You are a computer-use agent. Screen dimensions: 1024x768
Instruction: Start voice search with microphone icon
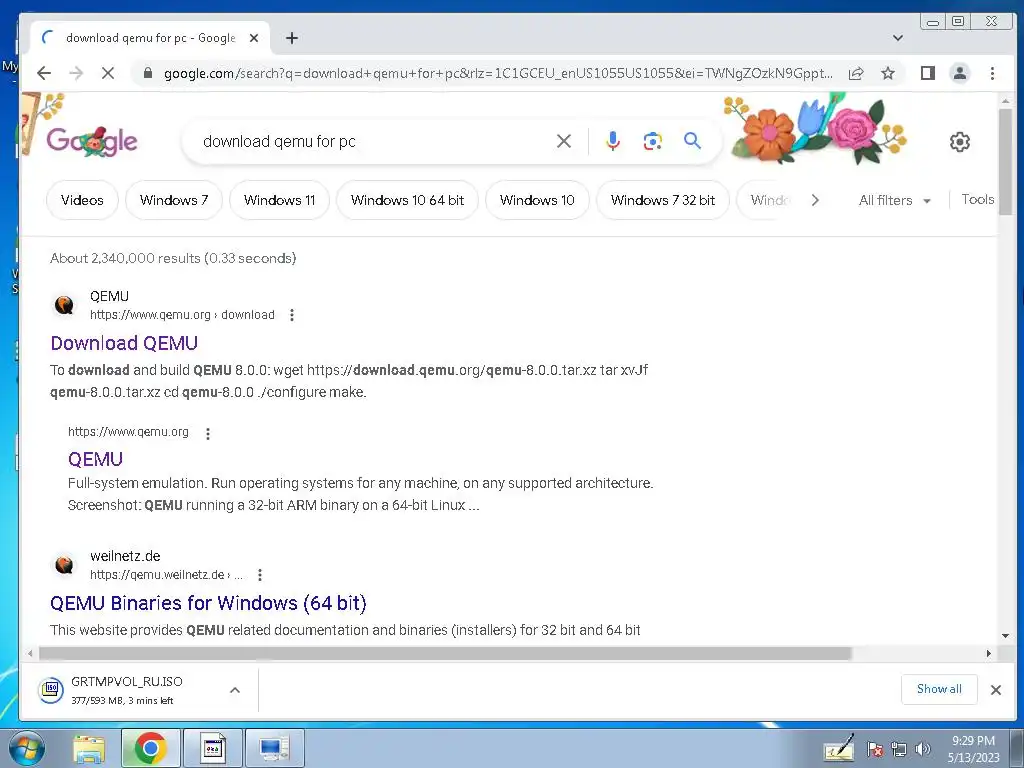[613, 141]
